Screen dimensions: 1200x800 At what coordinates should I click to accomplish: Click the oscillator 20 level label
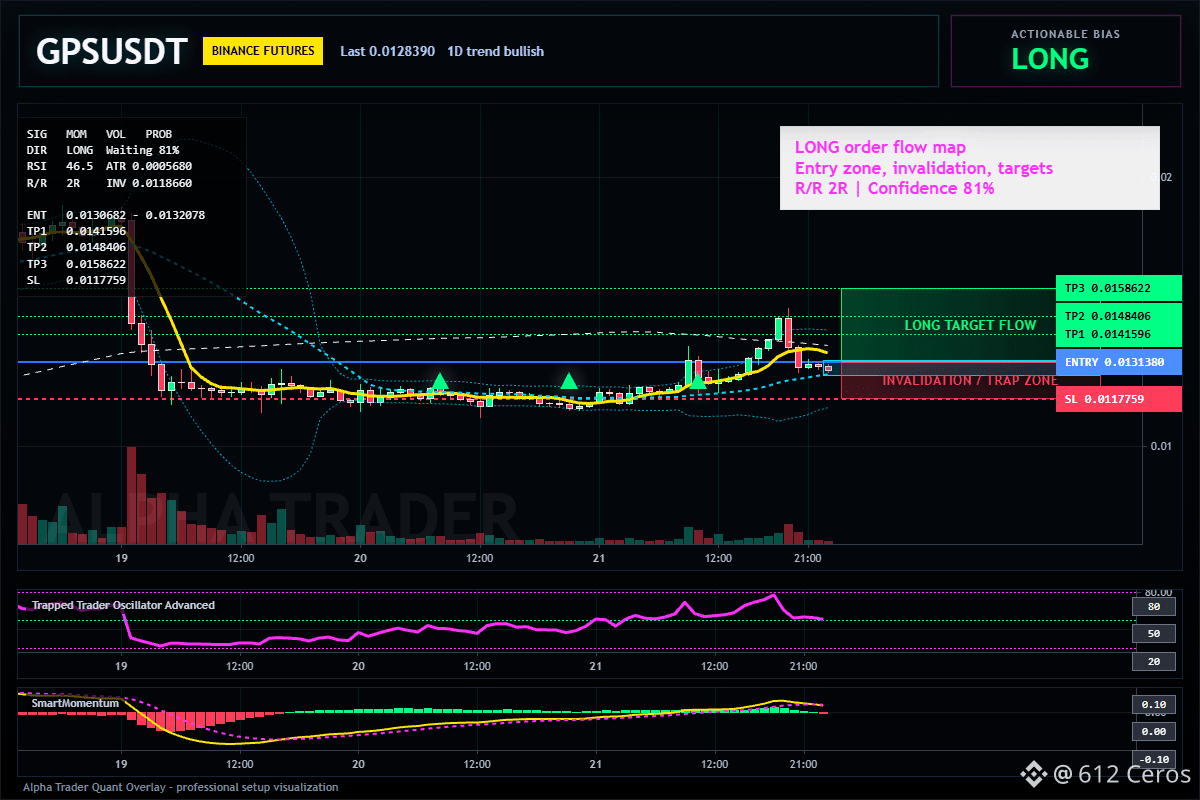point(1153,662)
